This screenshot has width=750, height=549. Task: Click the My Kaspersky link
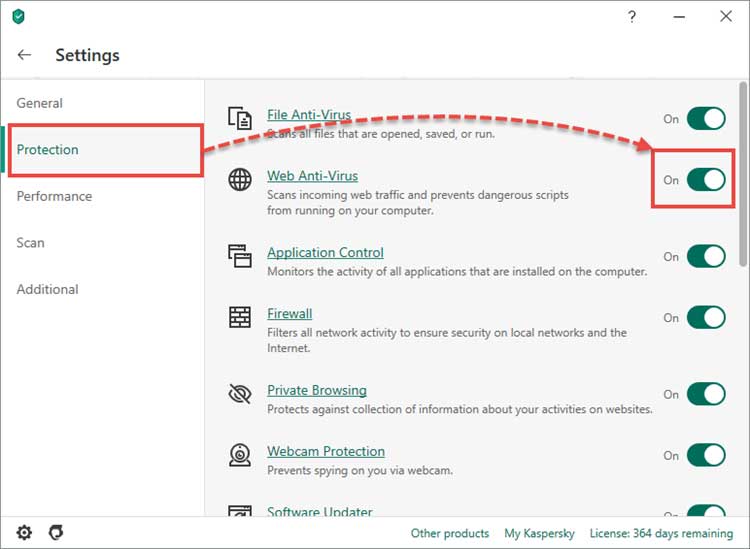(539, 533)
